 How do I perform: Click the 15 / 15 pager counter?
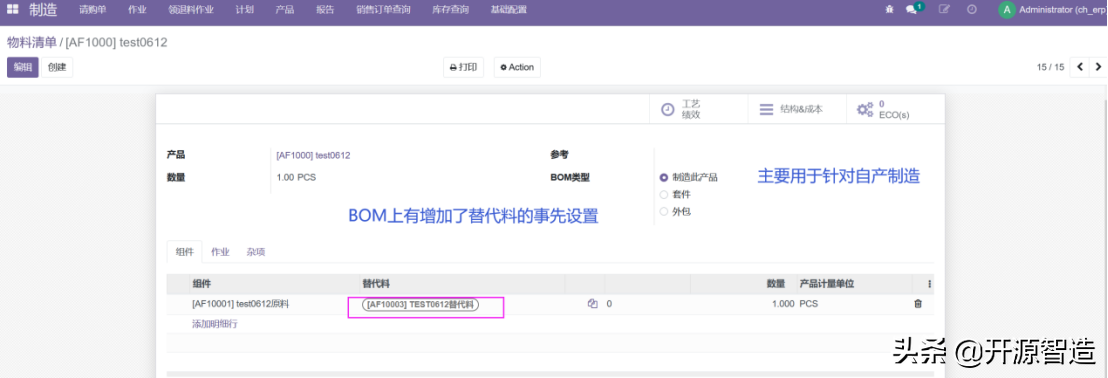1050,67
